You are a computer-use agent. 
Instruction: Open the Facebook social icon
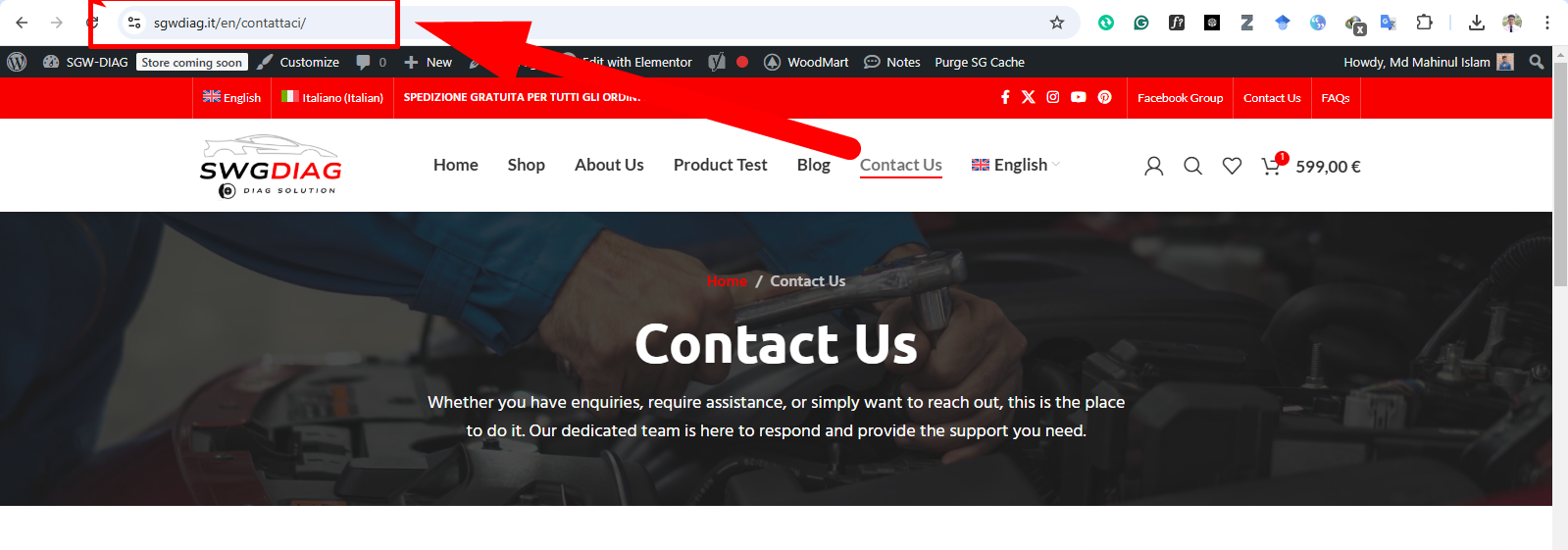click(1005, 97)
